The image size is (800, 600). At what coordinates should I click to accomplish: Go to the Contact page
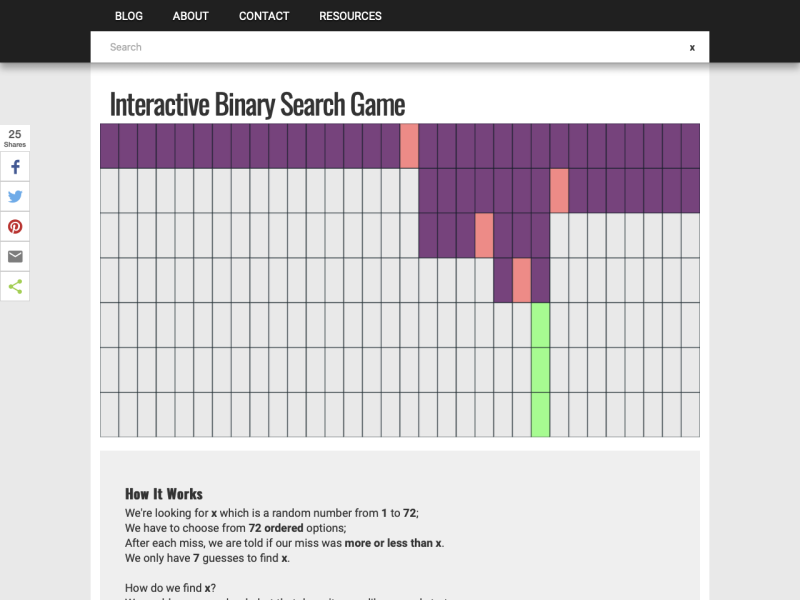coord(264,16)
